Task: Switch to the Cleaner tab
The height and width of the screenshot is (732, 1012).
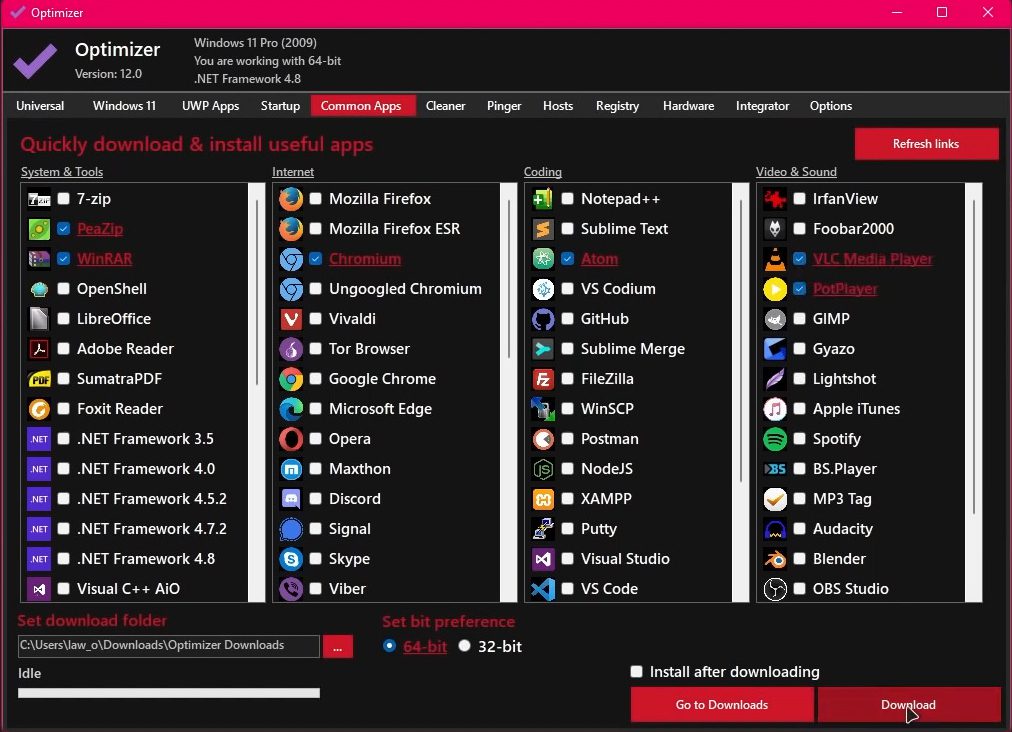Action: click(445, 106)
